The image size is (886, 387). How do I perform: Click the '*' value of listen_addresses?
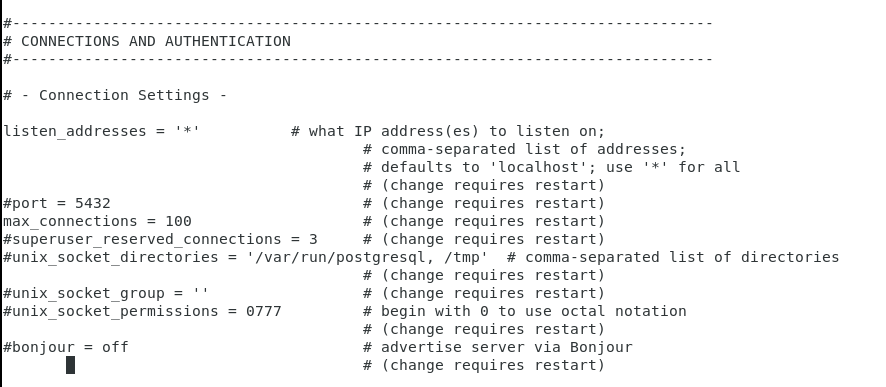click(188, 131)
